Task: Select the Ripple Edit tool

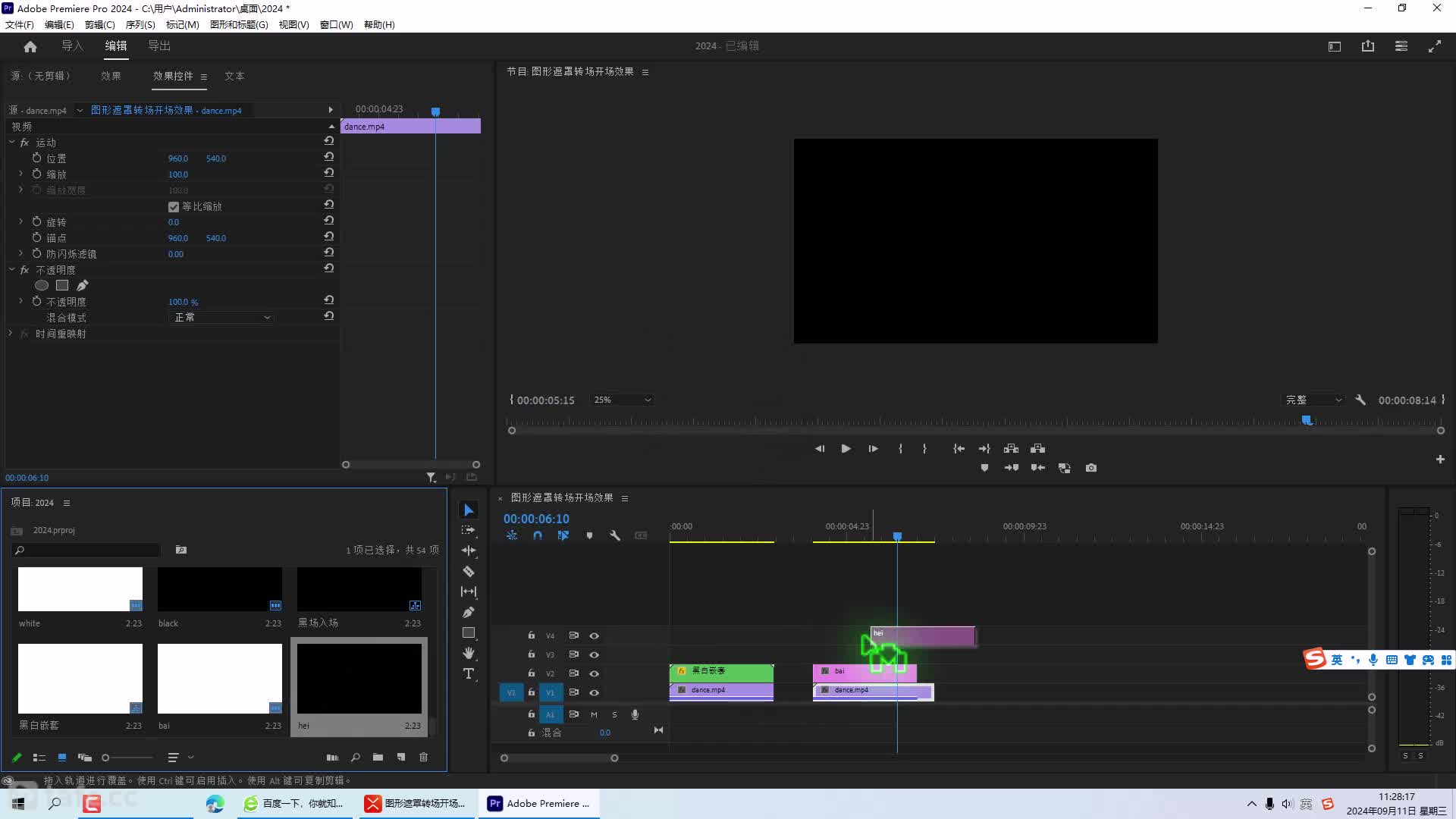Action: point(469,551)
